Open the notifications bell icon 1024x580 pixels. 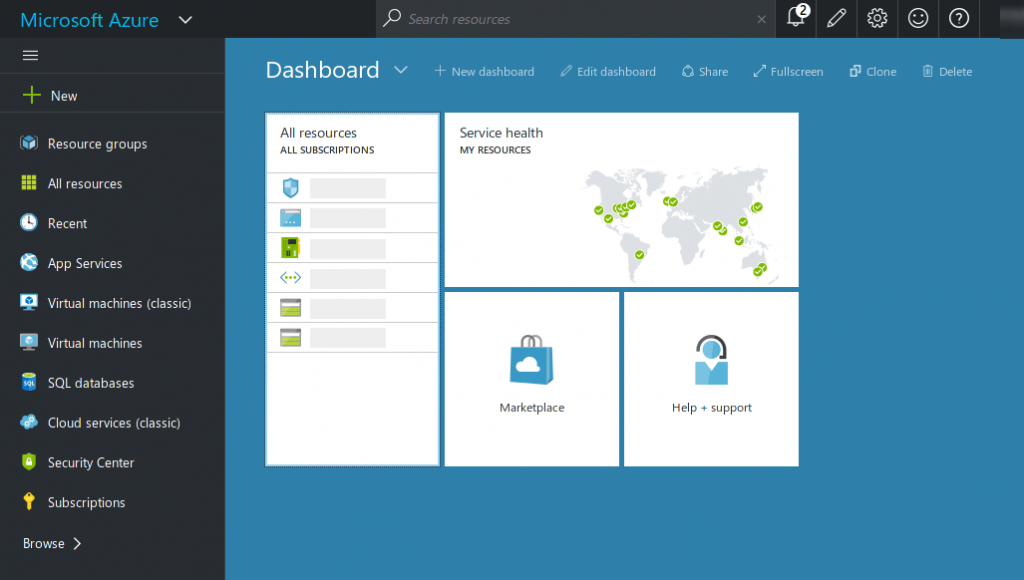click(796, 18)
